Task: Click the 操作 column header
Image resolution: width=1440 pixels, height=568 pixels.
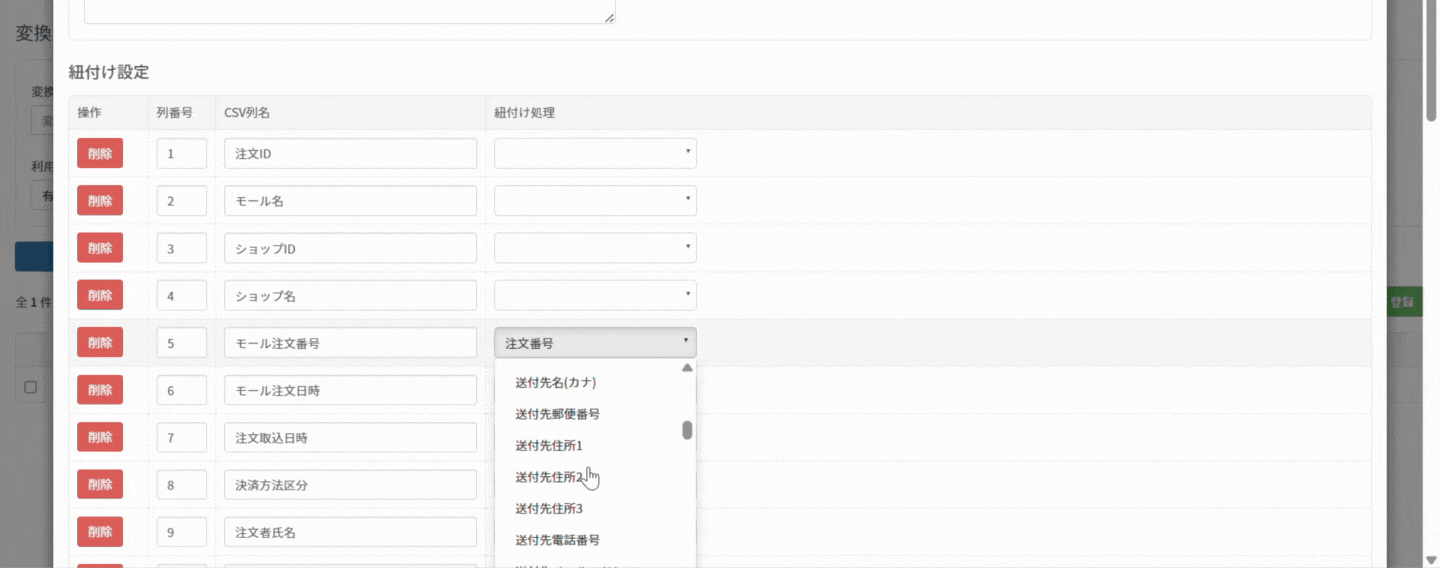Action: (89, 113)
